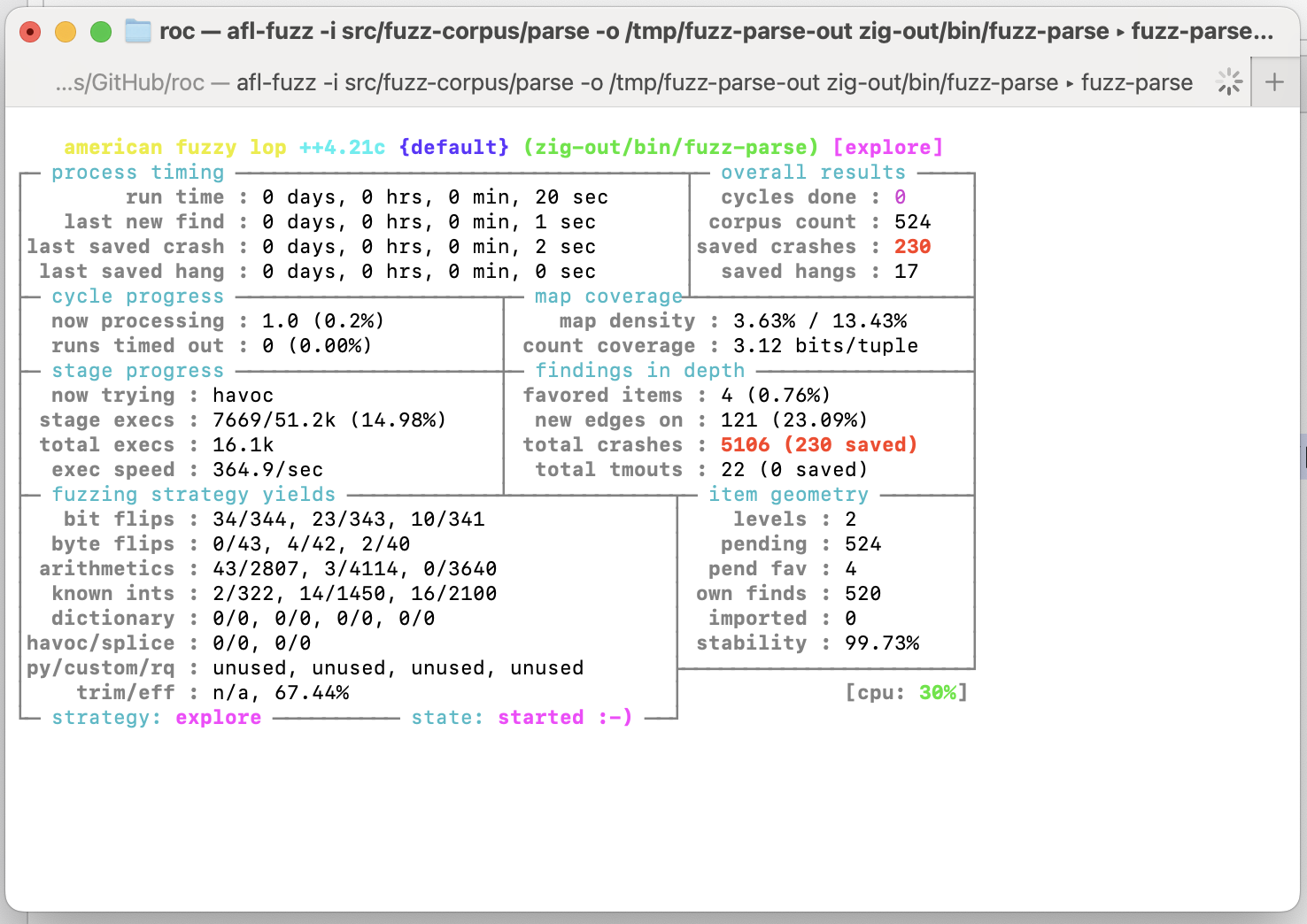Click trim/eff value 'n/a, 67.44%'
The height and width of the screenshot is (924, 1307).
[281, 692]
